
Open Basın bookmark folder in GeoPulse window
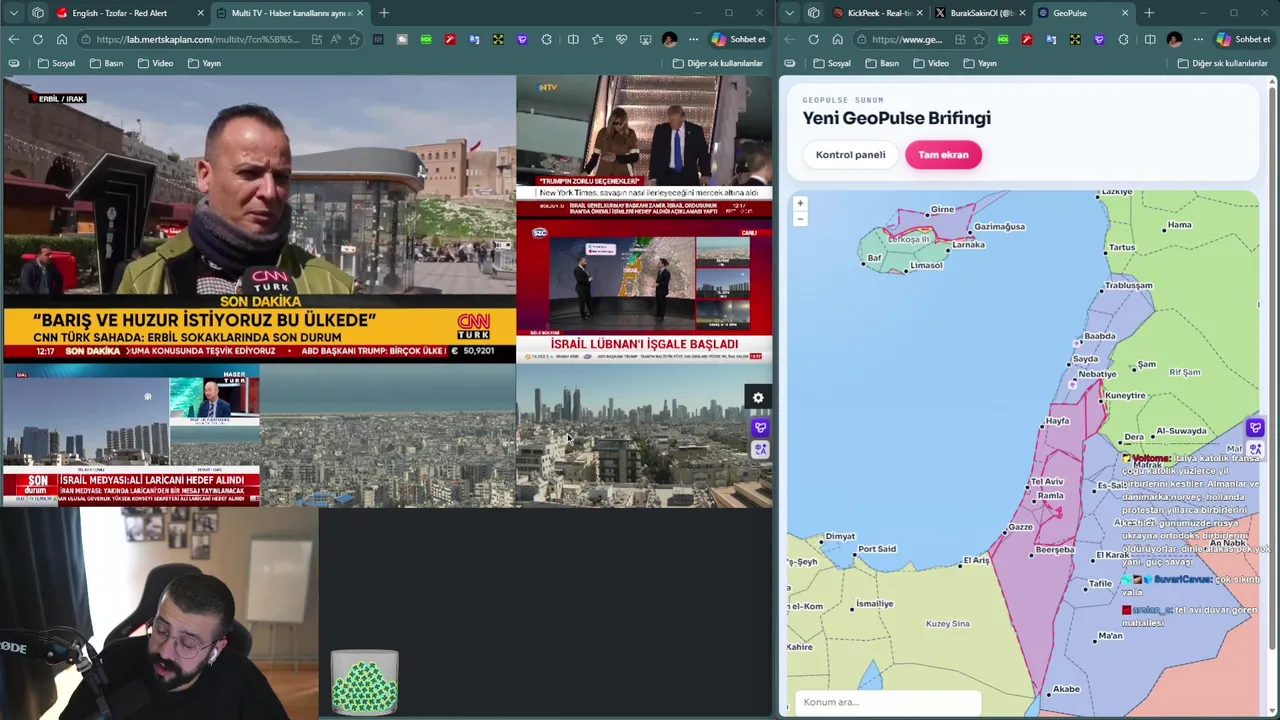click(x=882, y=63)
